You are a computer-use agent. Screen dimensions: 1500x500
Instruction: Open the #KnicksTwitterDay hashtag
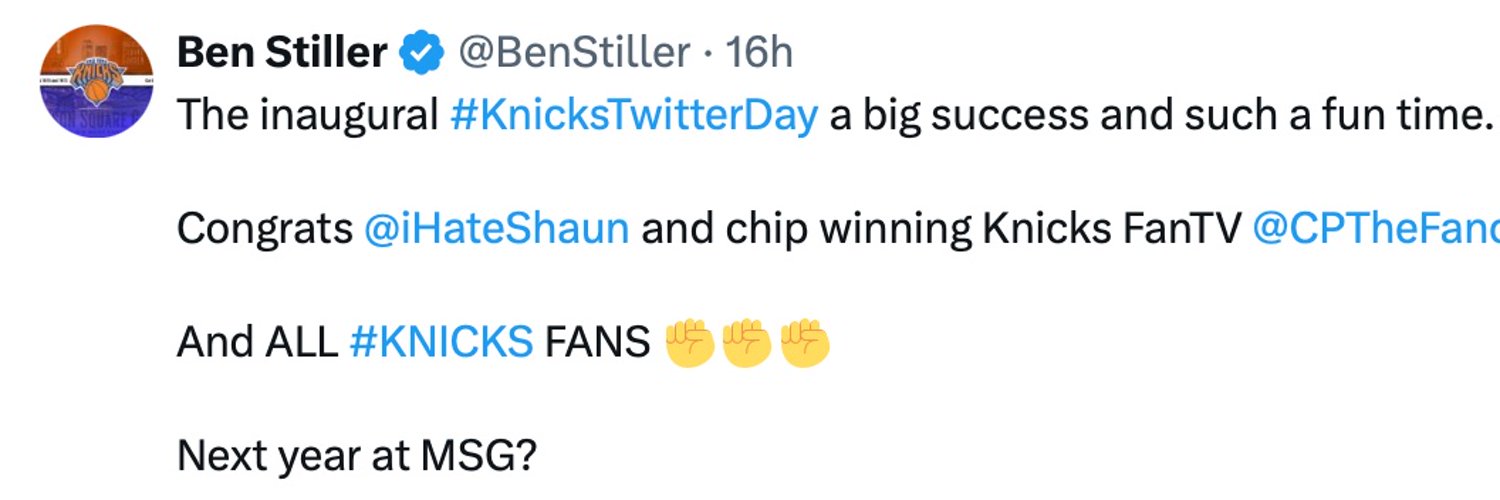(x=634, y=117)
